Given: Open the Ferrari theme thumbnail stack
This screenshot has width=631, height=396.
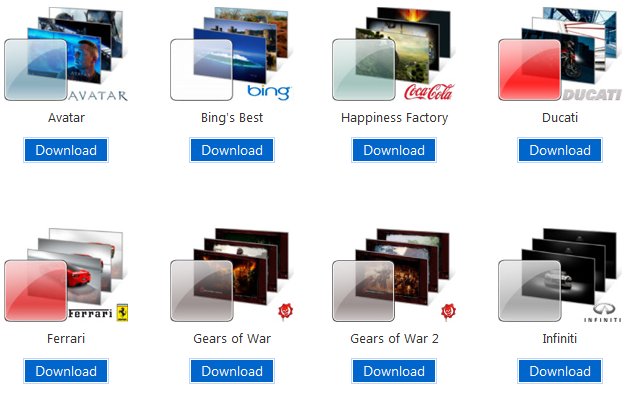Looking at the screenshot, I should coord(66,275).
